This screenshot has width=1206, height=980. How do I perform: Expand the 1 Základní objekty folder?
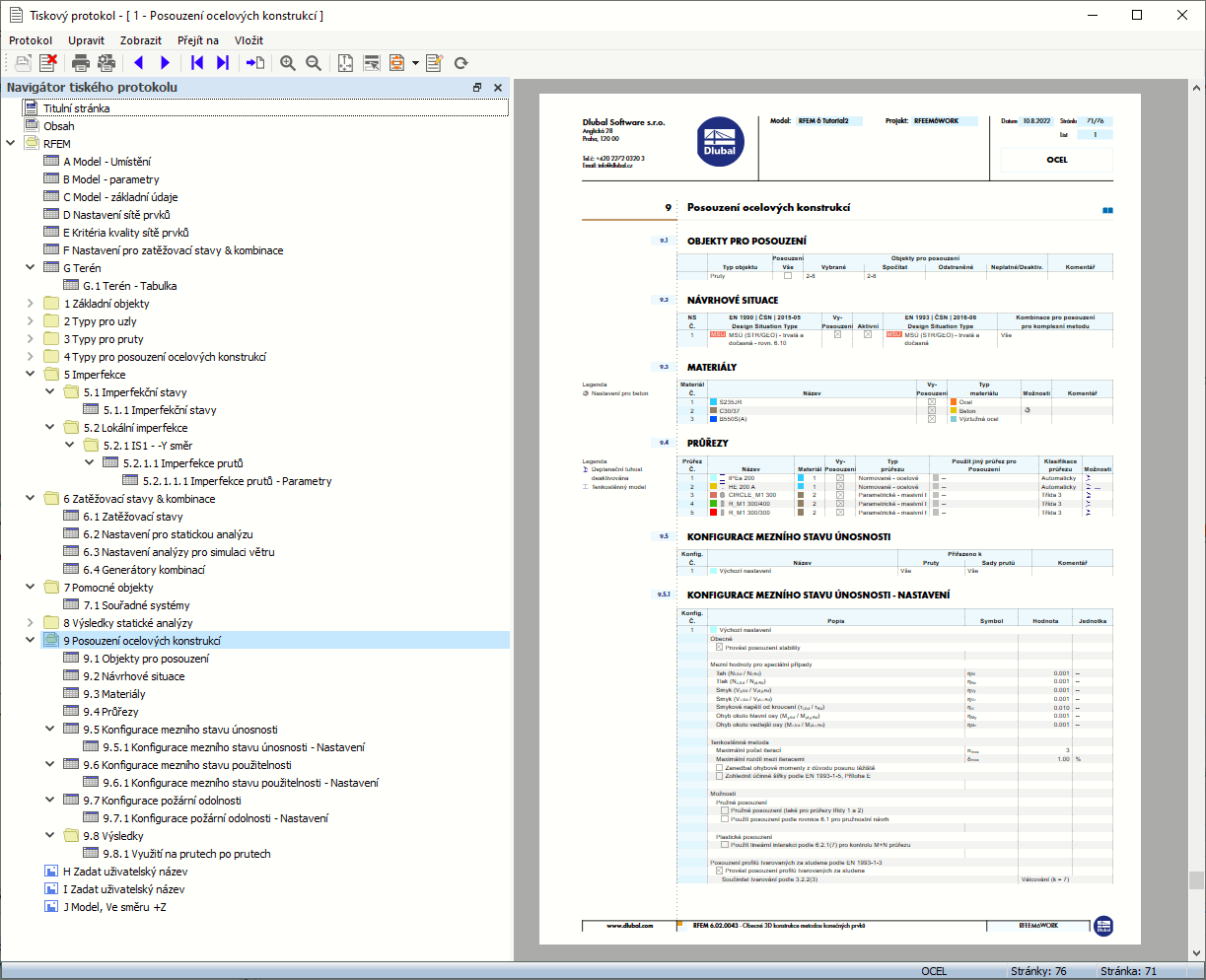click(31, 304)
